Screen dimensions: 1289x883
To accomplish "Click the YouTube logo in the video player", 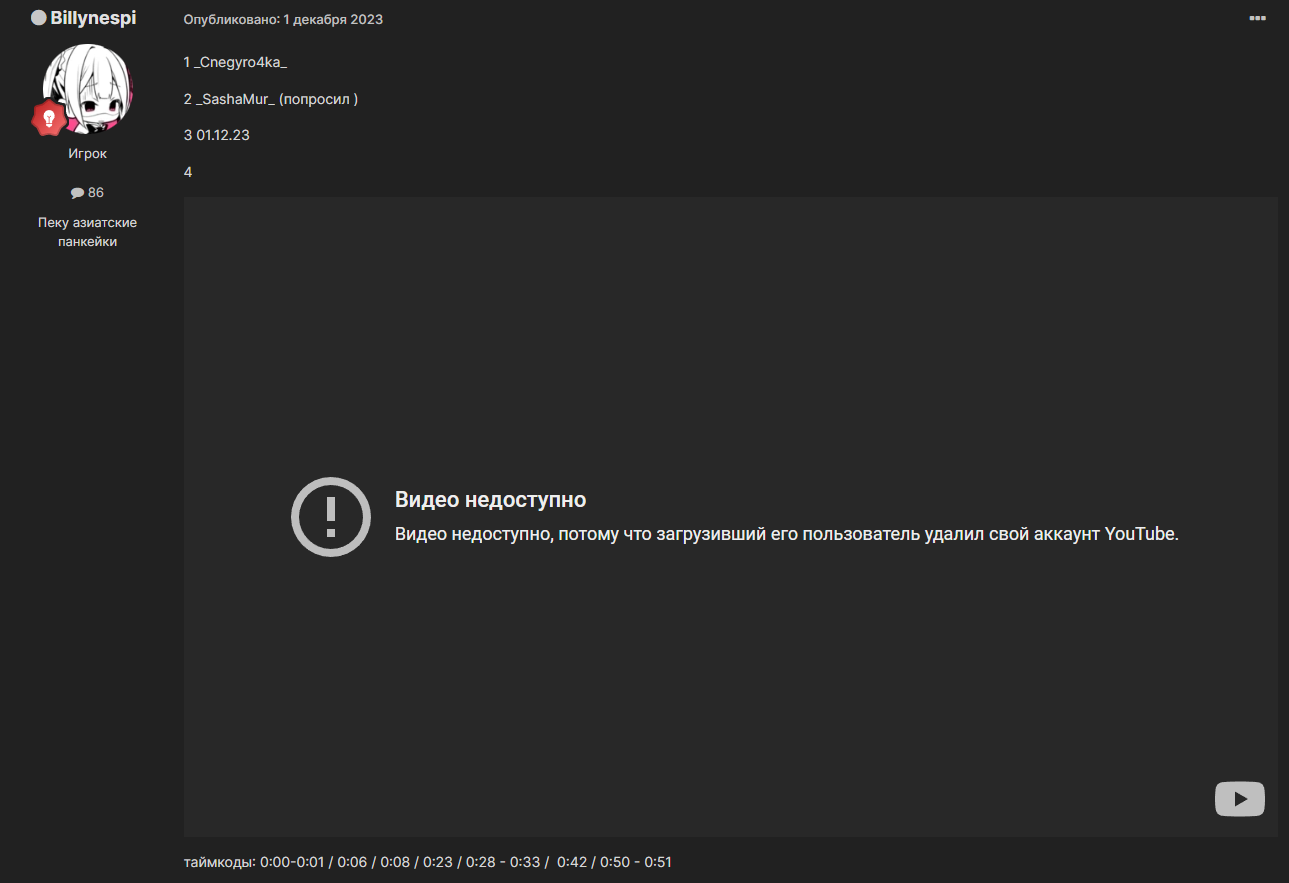I will click(x=1239, y=799).
